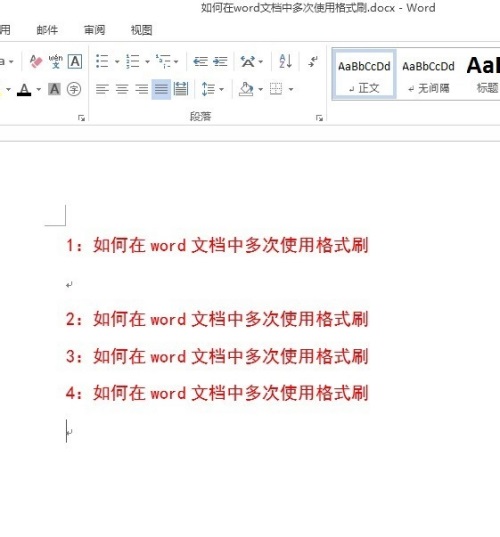
Task: Center align the text
Action: click(x=122, y=89)
